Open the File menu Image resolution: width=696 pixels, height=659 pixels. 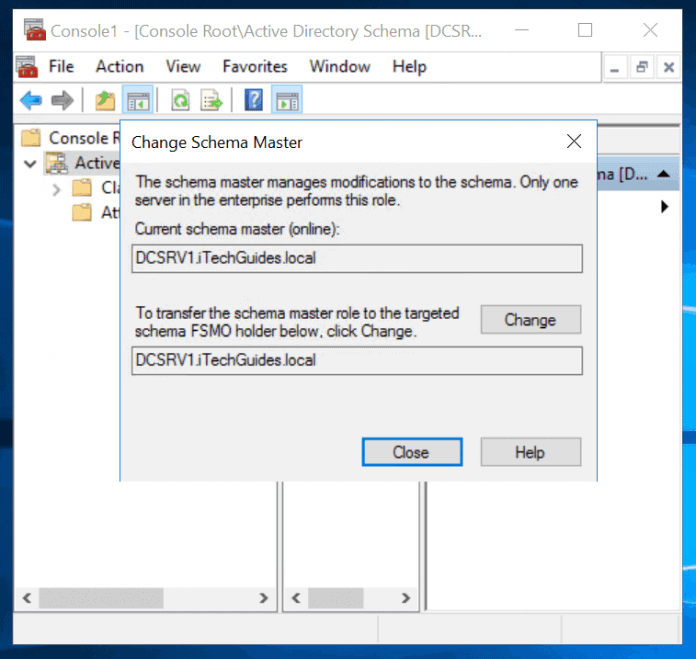tap(61, 67)
